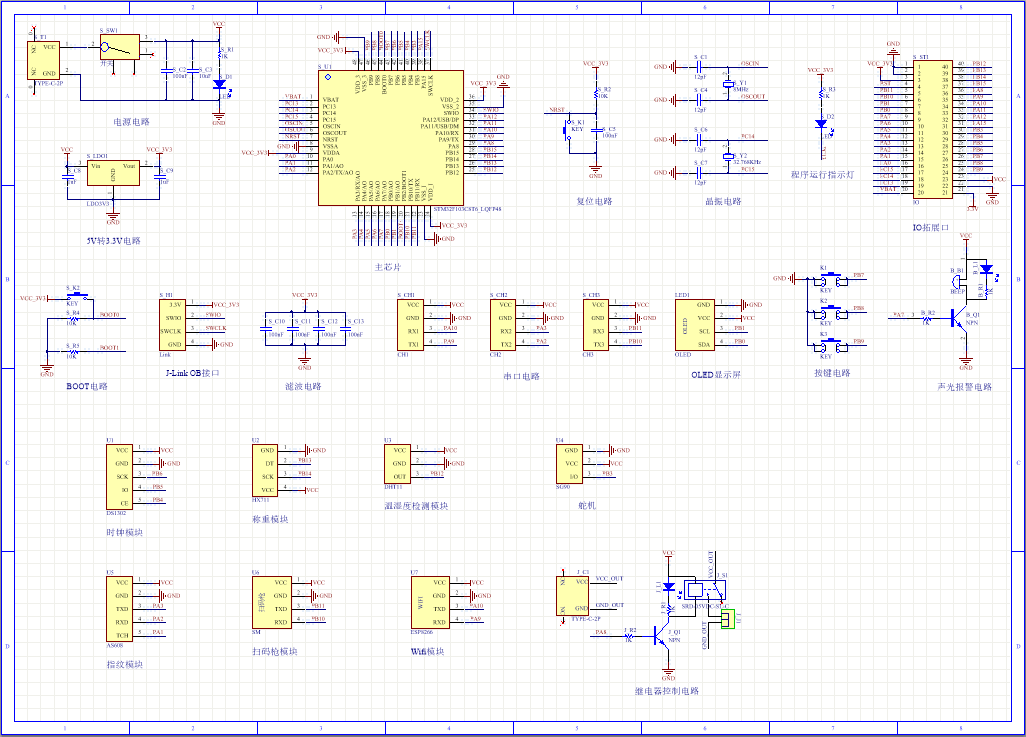The height and width of the screenshot is (737, 1026).
Task: Click the '复位电路' section title
Action: pos(594,201)
